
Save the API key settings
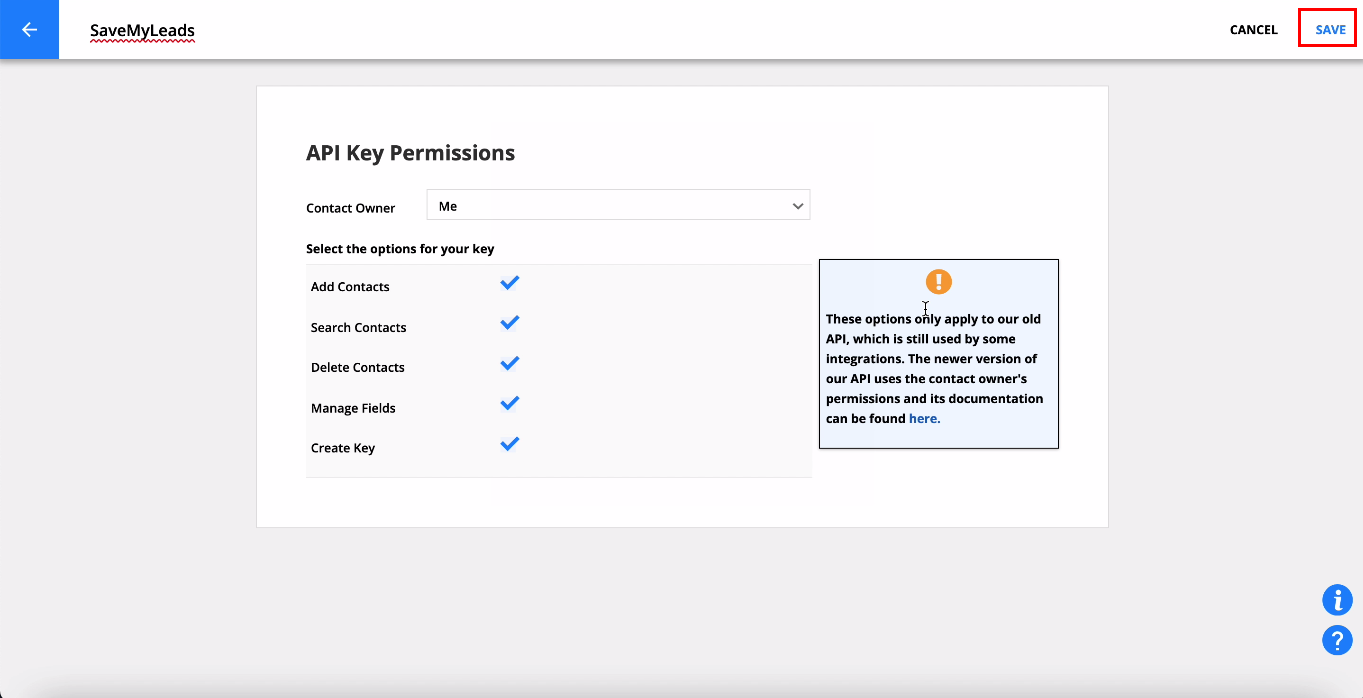[1330, 29]
